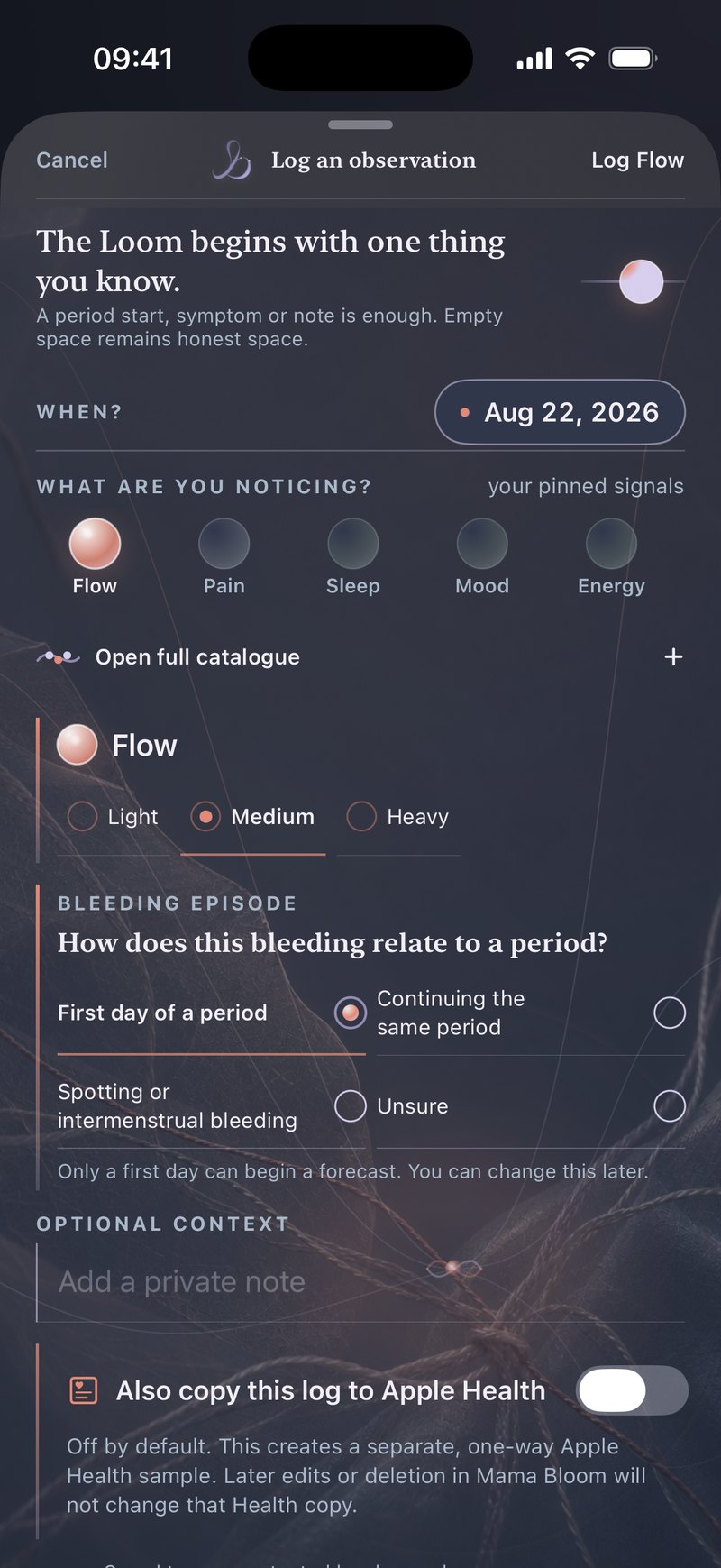Screen dimensions: 721x1568
Task: Focus the Add a private note field
Action: click(360, 1282)
